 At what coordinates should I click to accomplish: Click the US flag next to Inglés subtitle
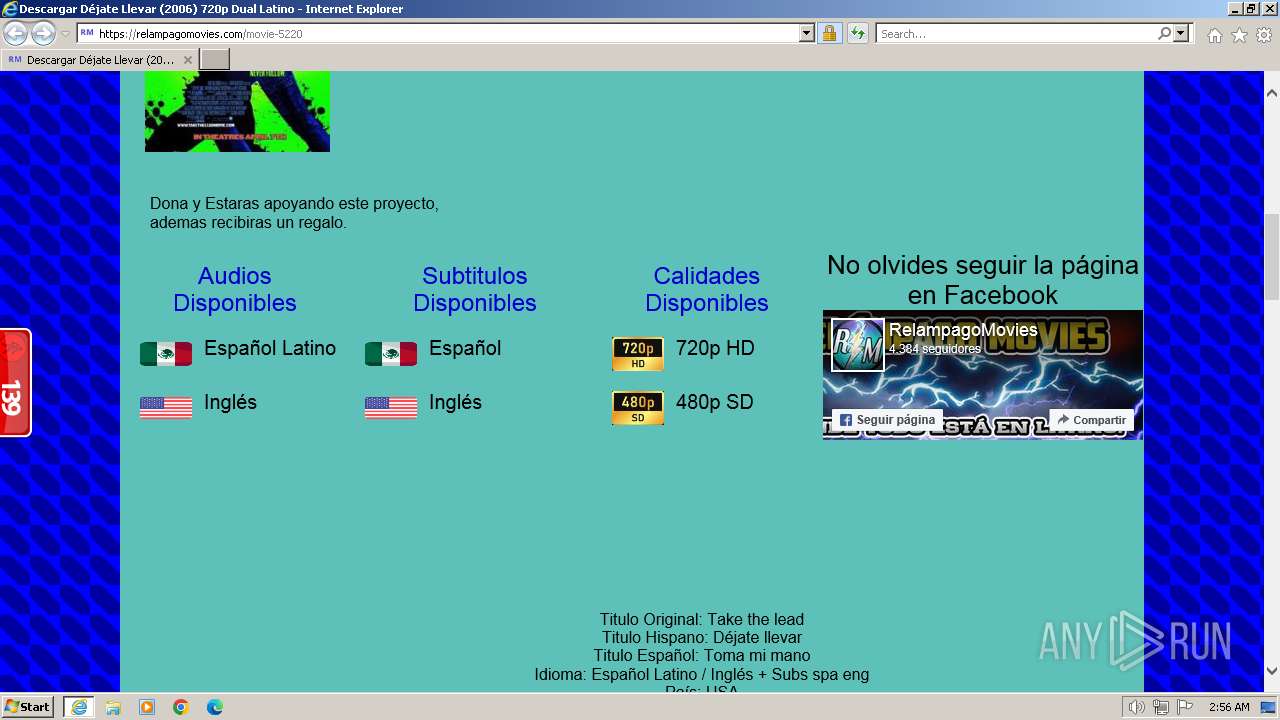[x=391, y=407]
